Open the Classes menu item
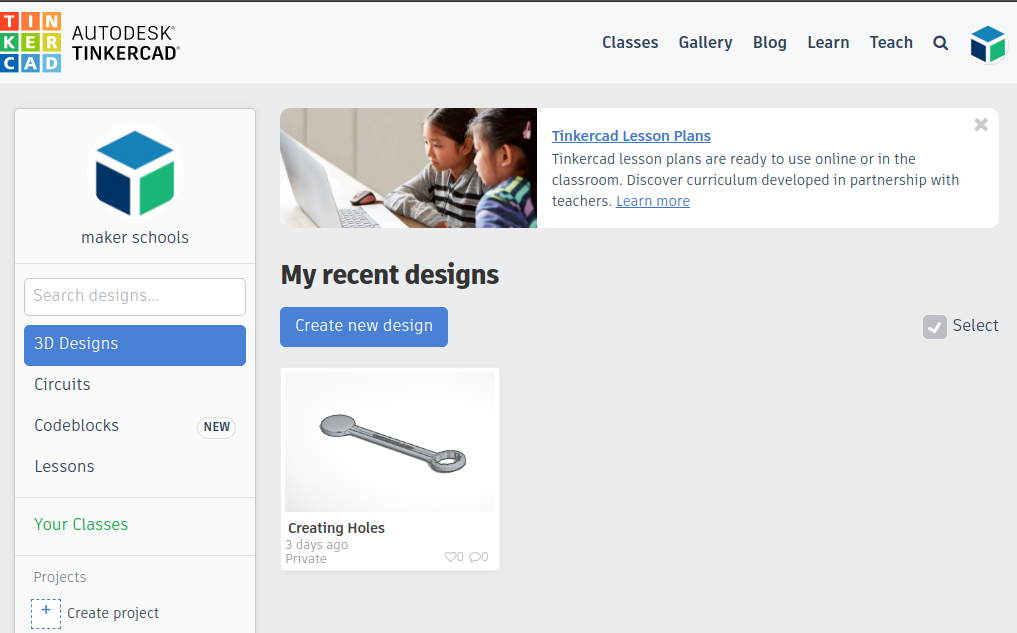1017x633 pixels. (x=630, y=43)
